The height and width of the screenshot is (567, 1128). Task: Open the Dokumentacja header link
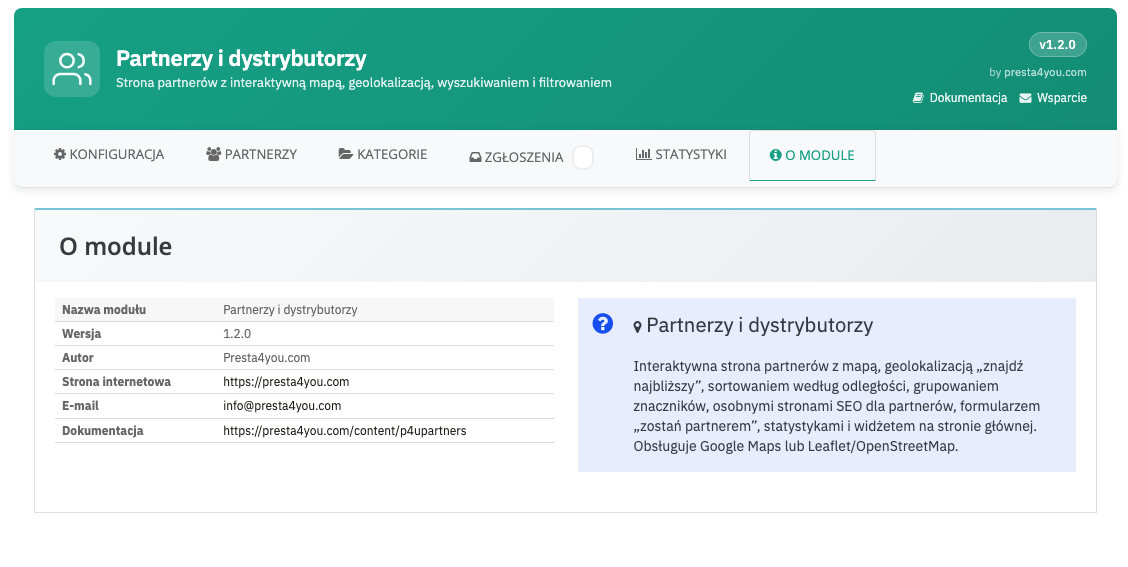tap(960, 98)
